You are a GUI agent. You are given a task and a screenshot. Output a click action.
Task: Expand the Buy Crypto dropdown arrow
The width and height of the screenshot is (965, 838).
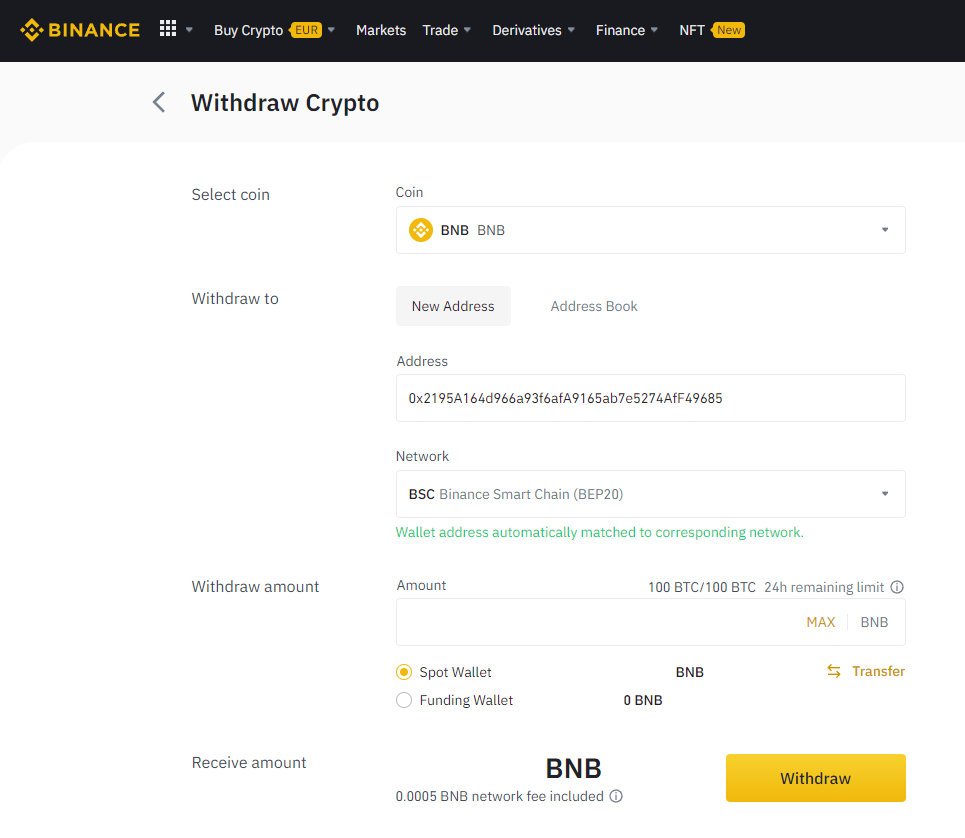[331, 30]
